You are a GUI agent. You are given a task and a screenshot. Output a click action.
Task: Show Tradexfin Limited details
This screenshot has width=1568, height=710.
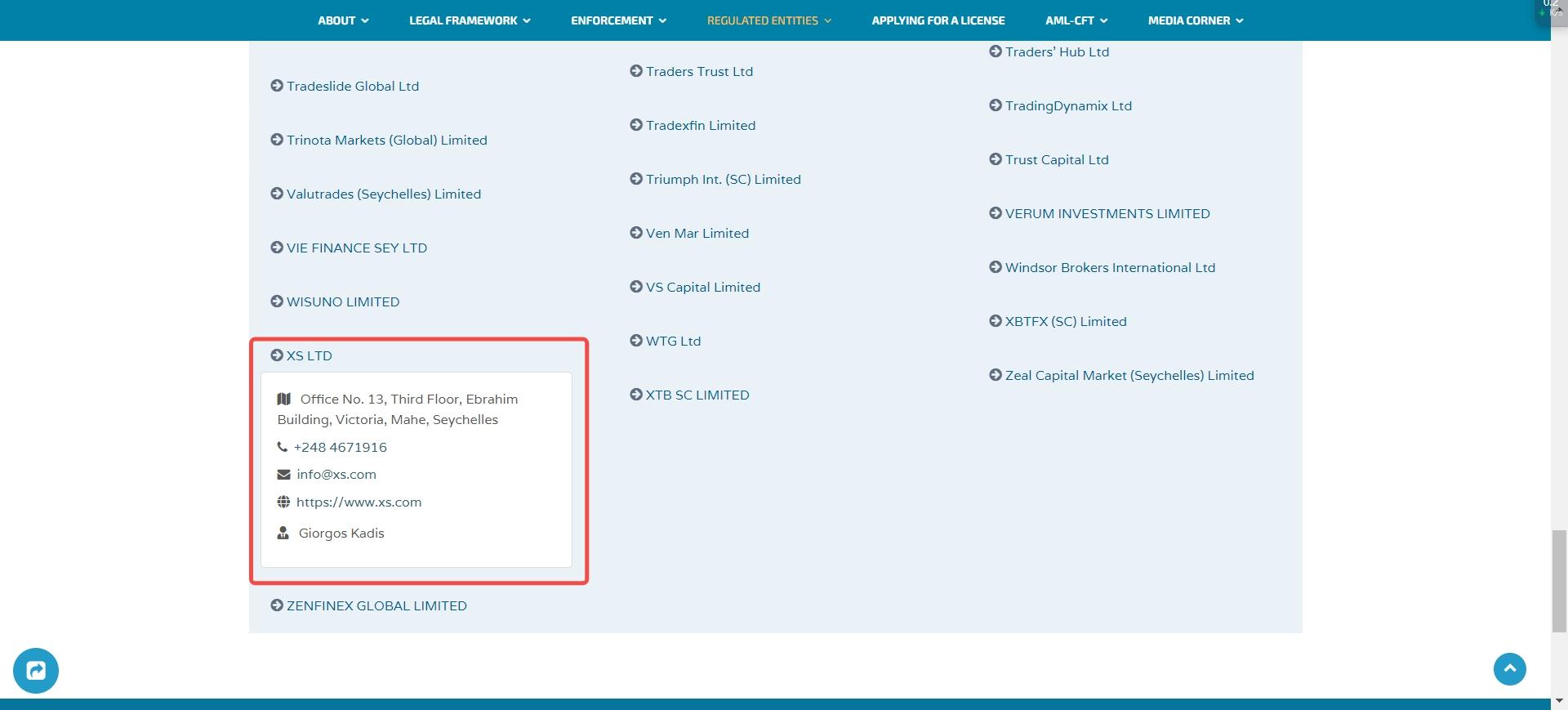click(693, 125)
